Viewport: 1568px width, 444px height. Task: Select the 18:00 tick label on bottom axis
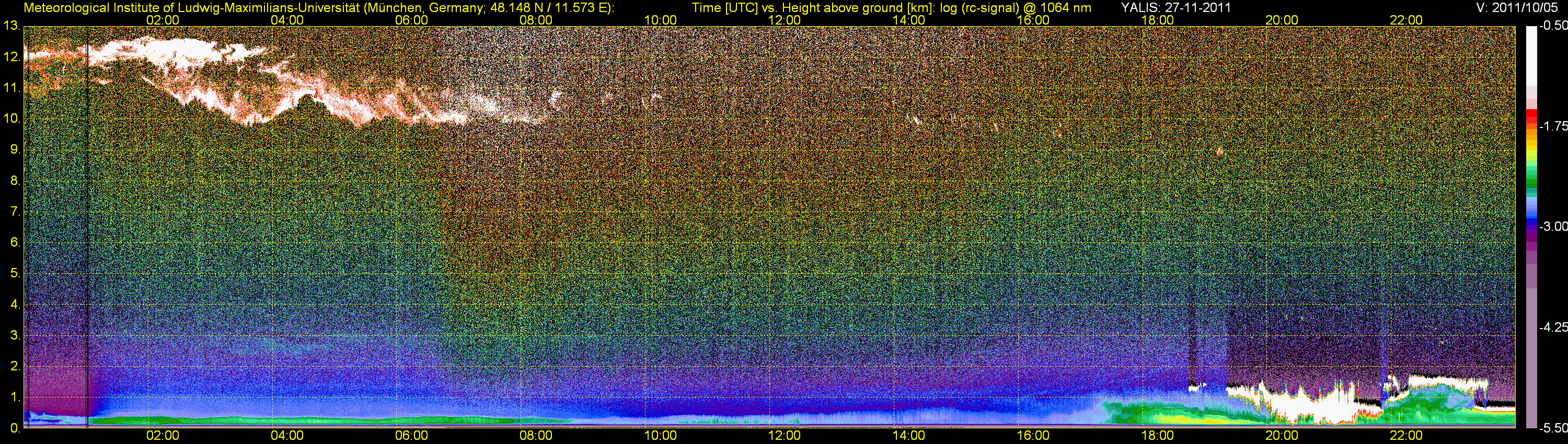(x=1157, y=436)
